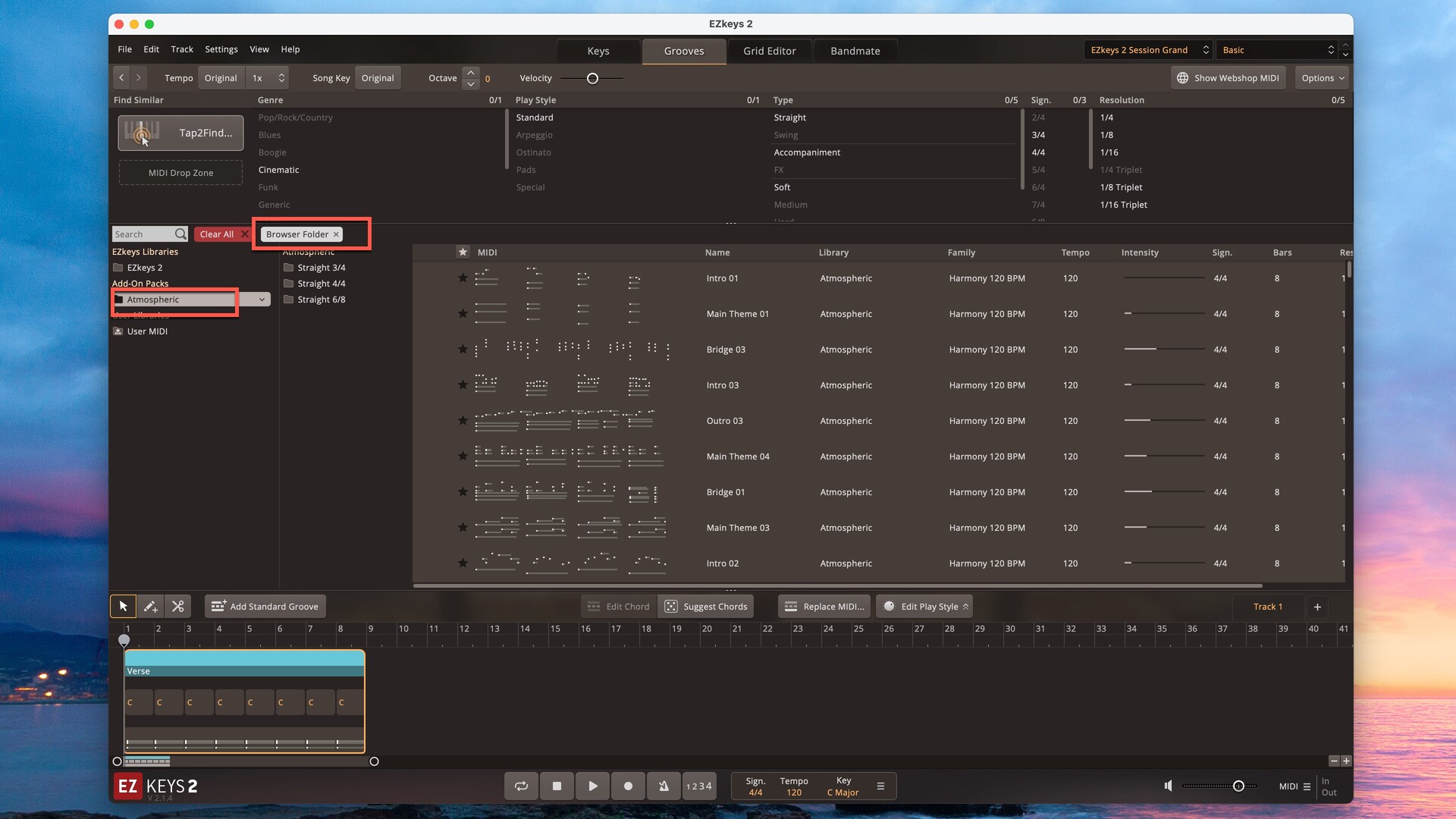Click the search magnifier icon
The image size is (1456, 819).
(x=180, y=234)
